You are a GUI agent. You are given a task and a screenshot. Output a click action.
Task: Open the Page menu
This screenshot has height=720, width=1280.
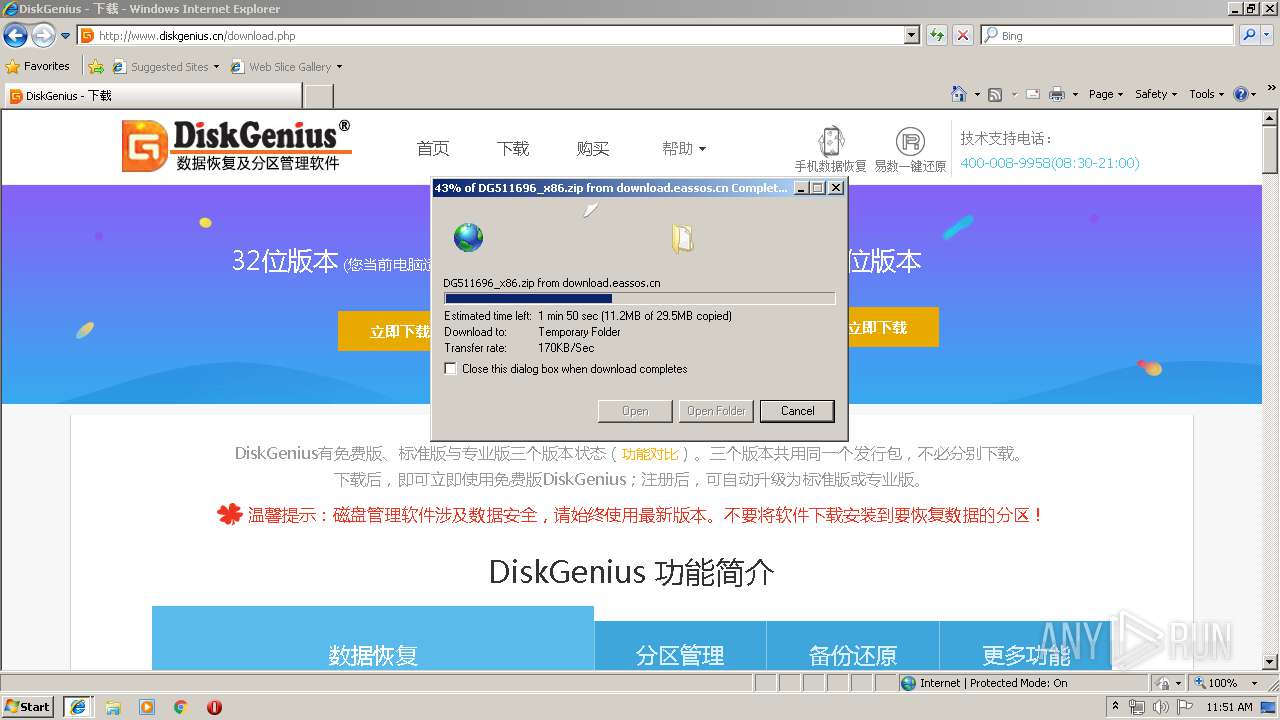tap(1105, 94)
